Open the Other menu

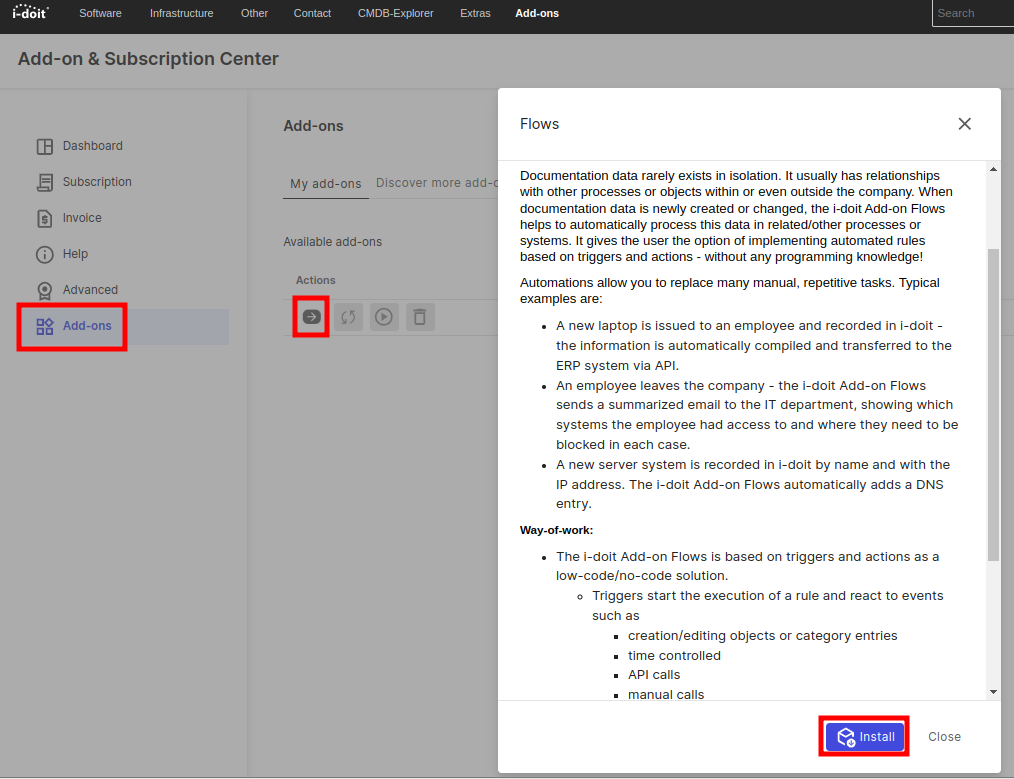(x=254, y=13)
